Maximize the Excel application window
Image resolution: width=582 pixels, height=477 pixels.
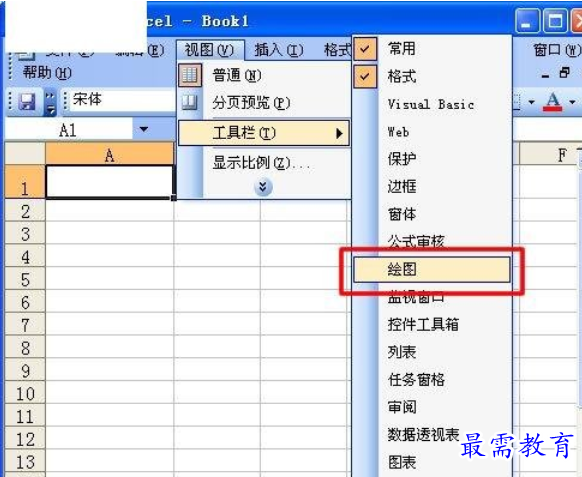click(x=555, y=21)
